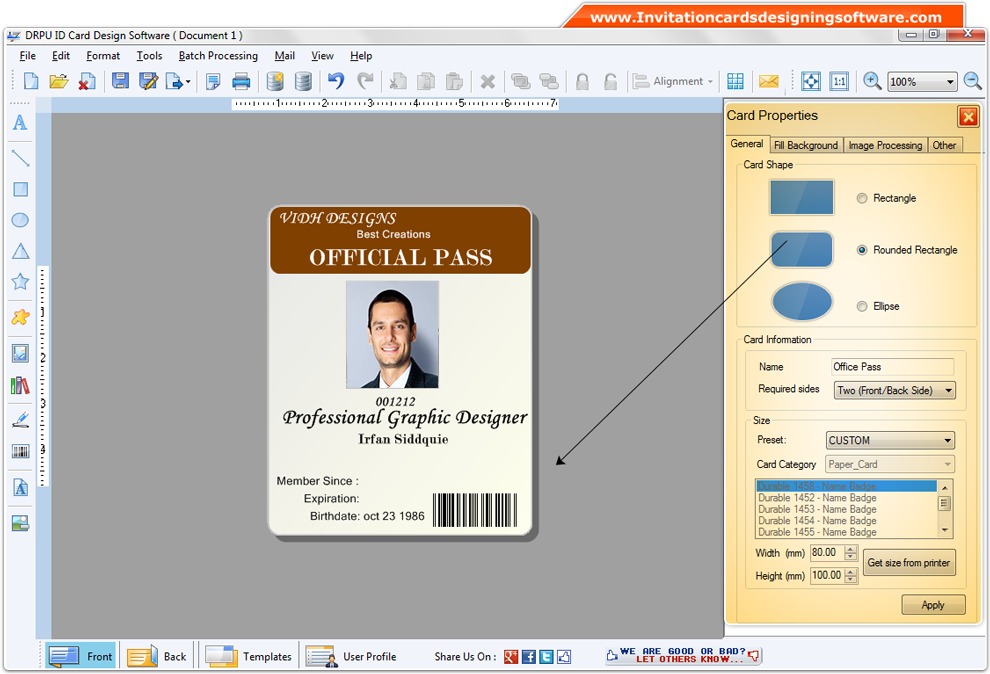Click the Front side button
Image resolution: width=990 pixels, height=674 pixels.
pyautogui.click(x=81, y=656)
